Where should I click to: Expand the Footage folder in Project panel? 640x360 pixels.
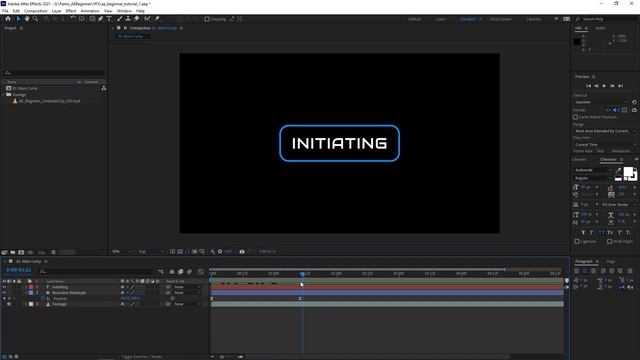click(4, 95)
